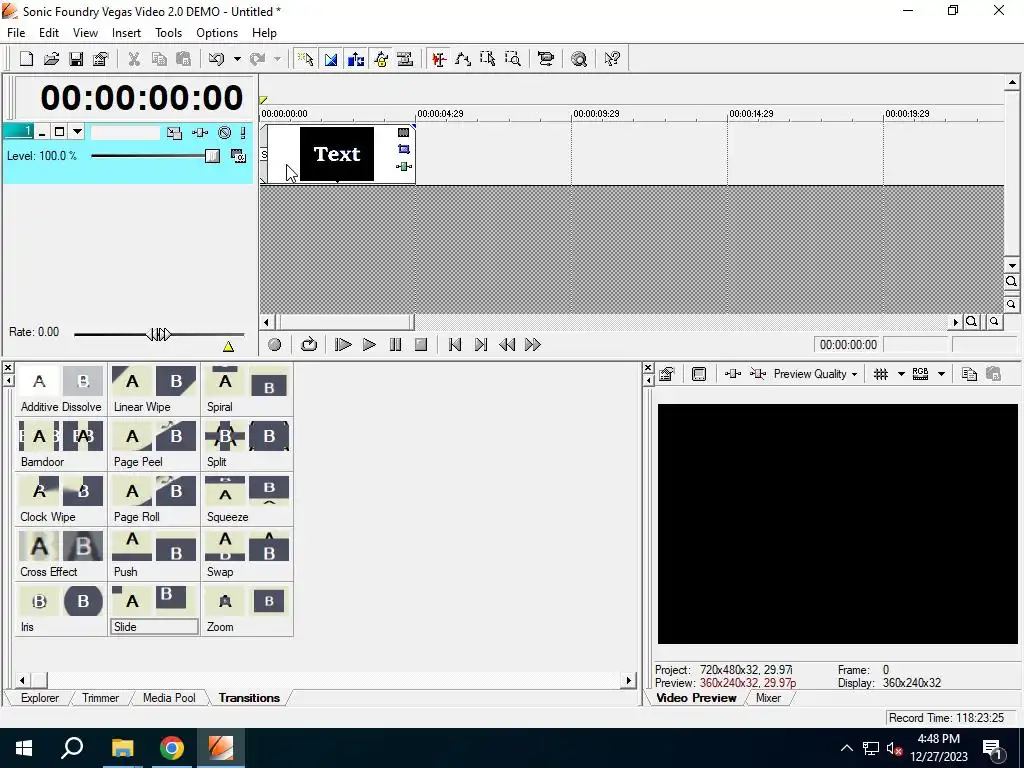Switch to the Explorer tab
1024x768 pixels.
tap(40, 697)
